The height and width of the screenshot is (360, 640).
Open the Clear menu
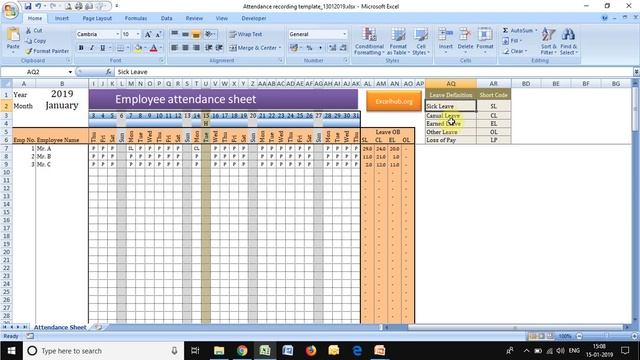pyautogui.click(x=516, y=51)
